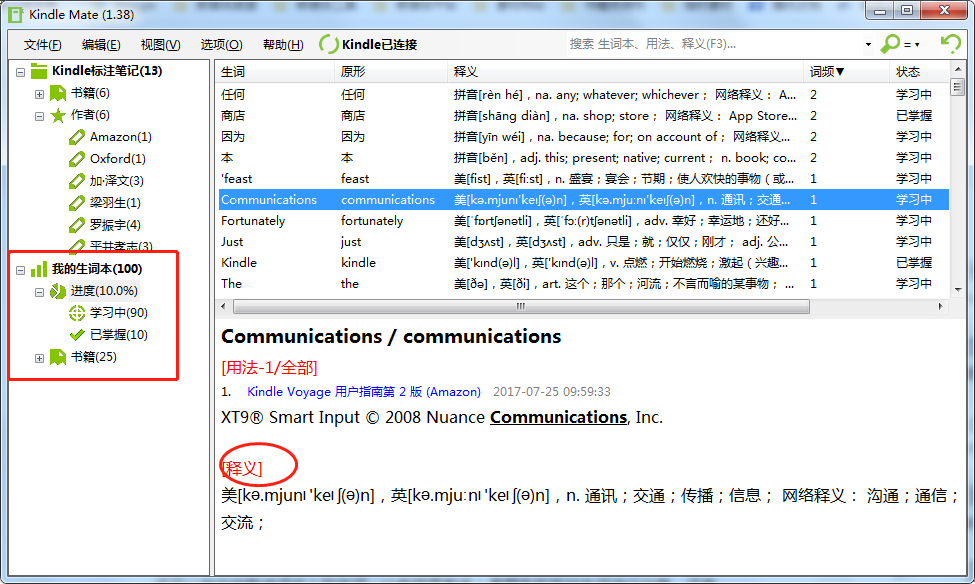Image resolution: width=975 pixels, height=584 pixels.
Task: Click the horizontal scrollbar left arrow
Action: (x=223, y=307)
